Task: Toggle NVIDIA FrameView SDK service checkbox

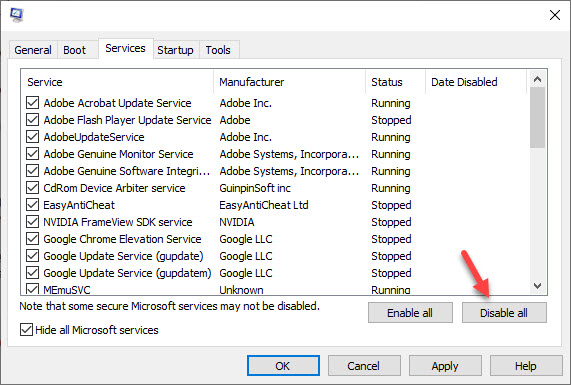Action: tap(32, 222)
